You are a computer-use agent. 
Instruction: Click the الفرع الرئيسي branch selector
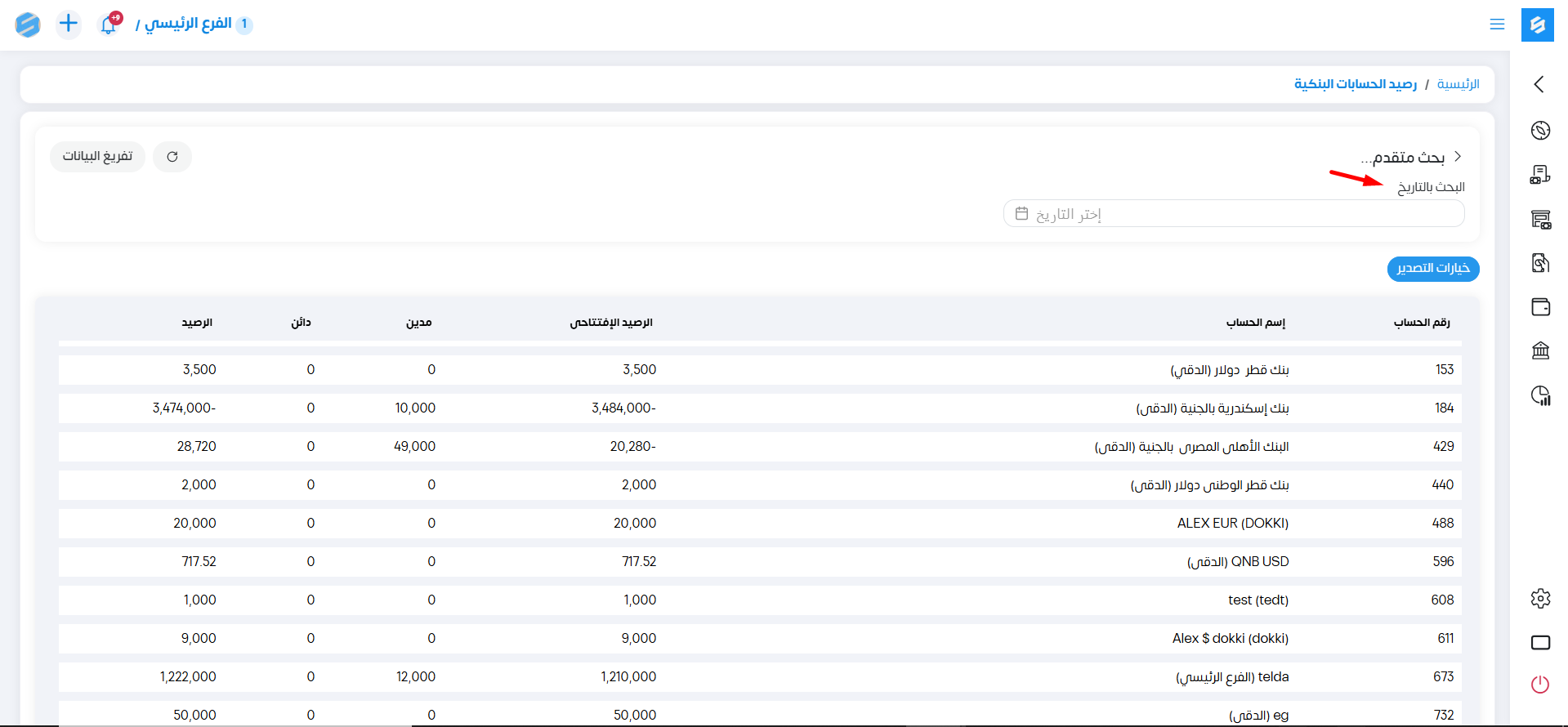click(x=188, y=25)
